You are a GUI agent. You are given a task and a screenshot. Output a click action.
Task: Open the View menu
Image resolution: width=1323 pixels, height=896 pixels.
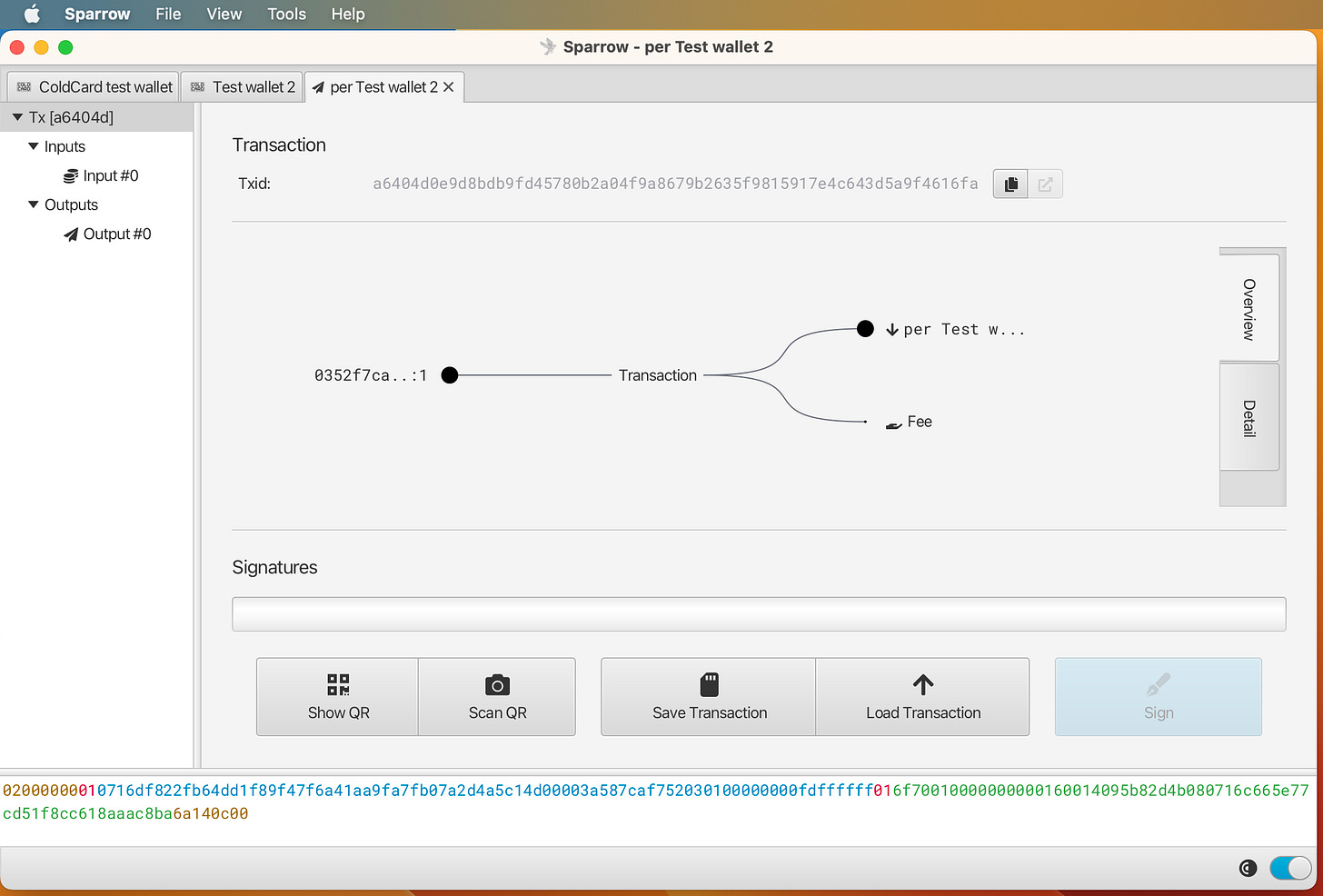[x=224, y=14]
